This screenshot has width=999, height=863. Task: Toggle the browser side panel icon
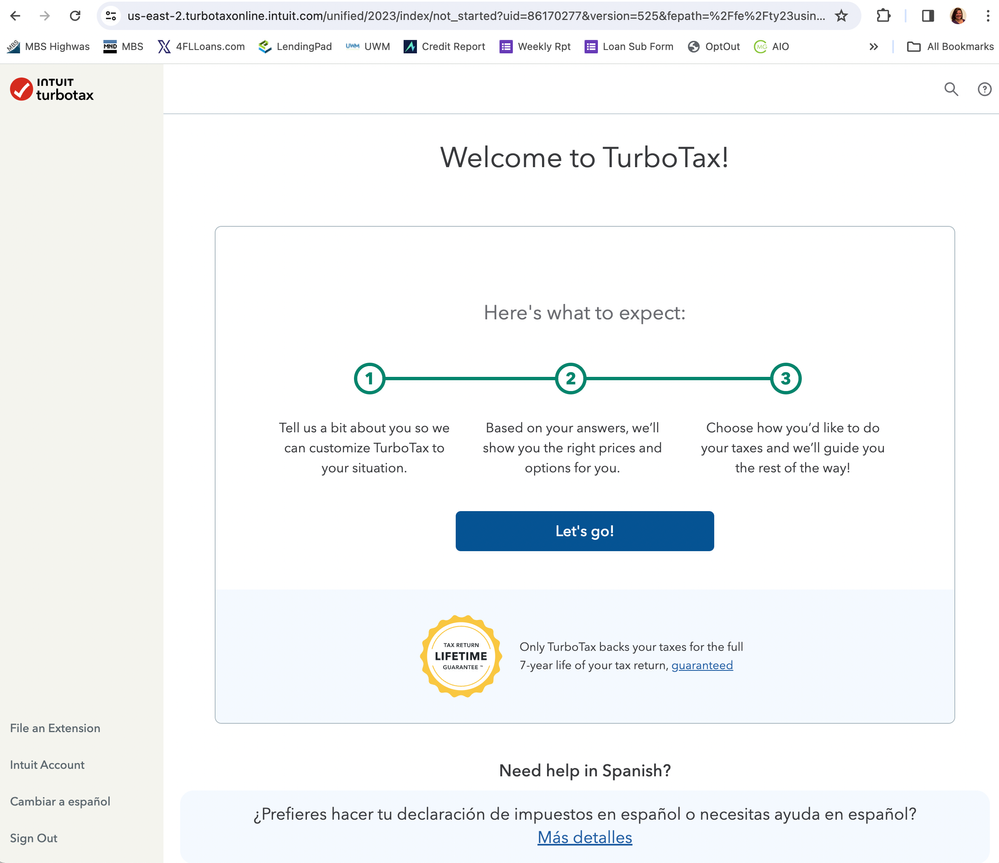point(928,16)
